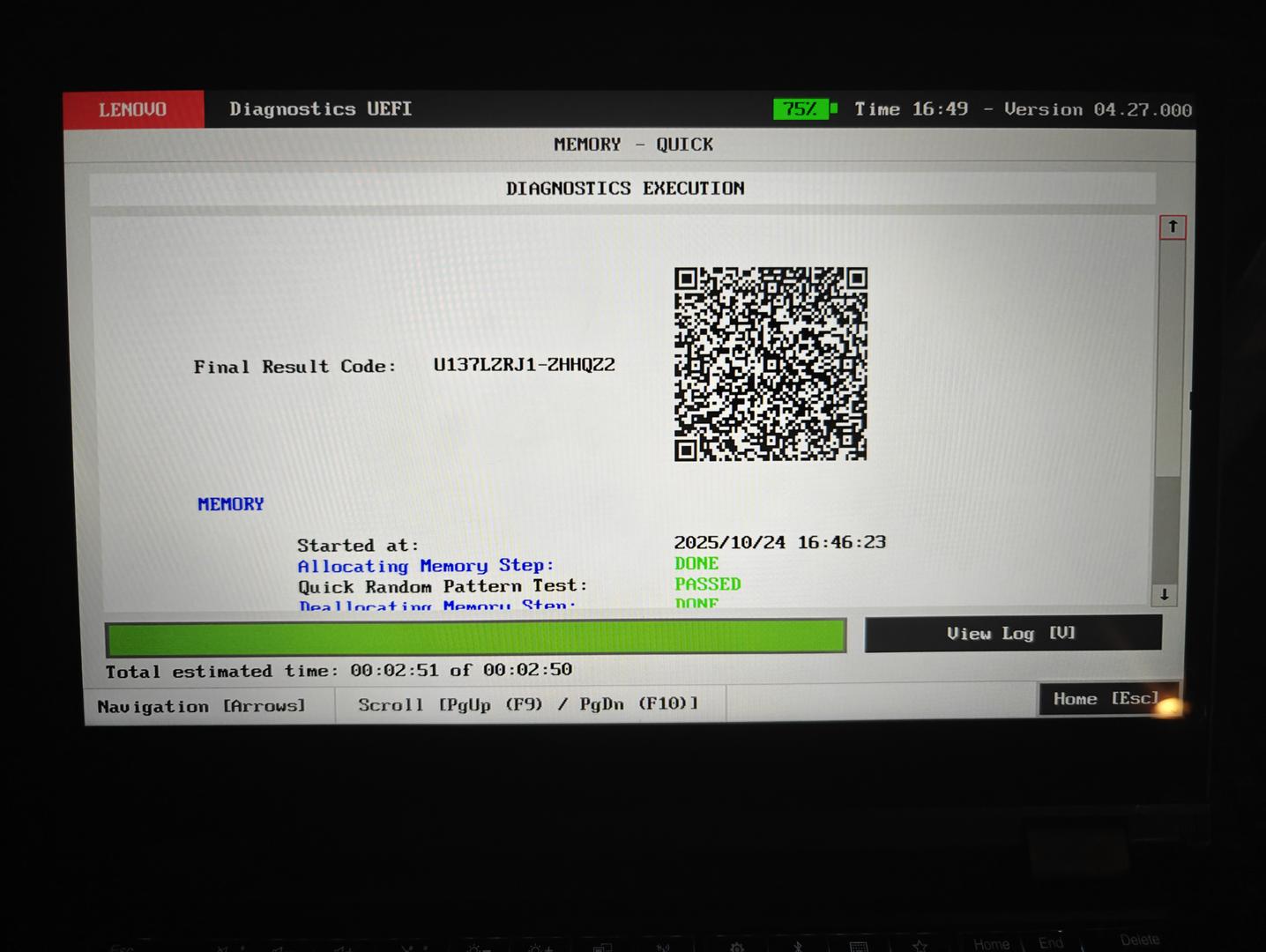Click the Allocating Memory Step label
Viewport: 1266px width, 952px height.
tap(425, 566)
